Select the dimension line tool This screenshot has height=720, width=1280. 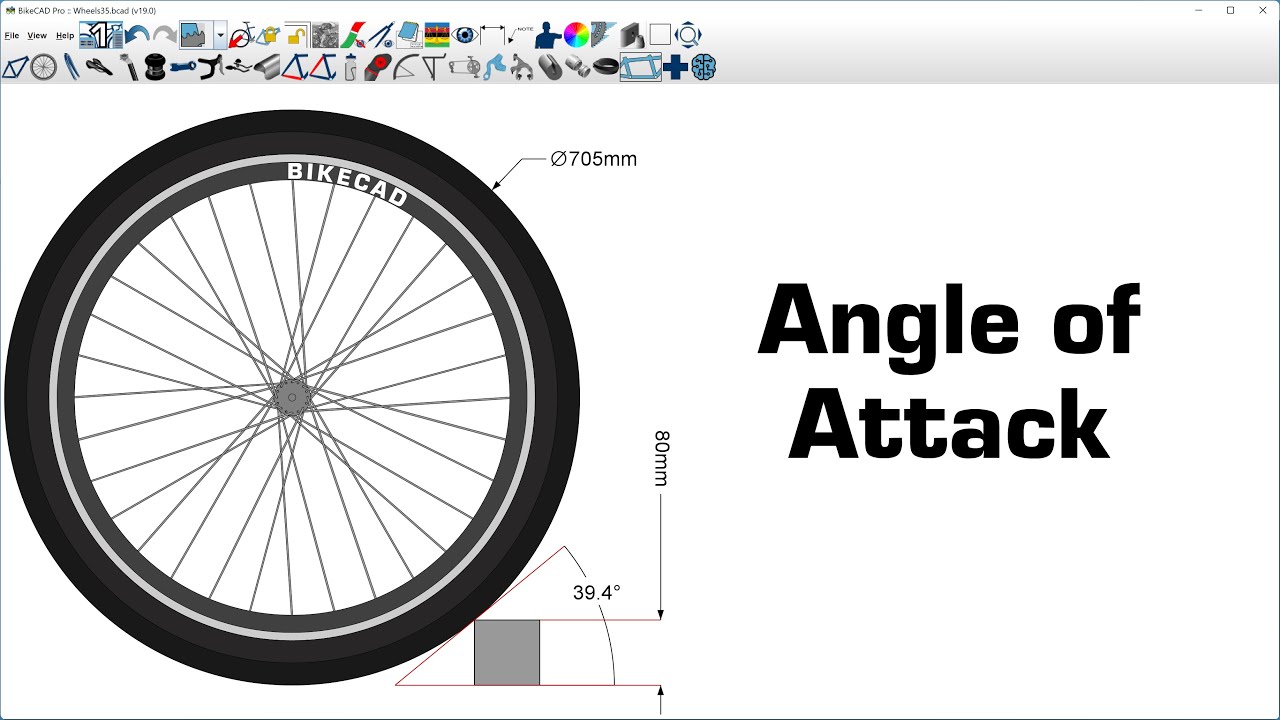[x=492, y=35]
